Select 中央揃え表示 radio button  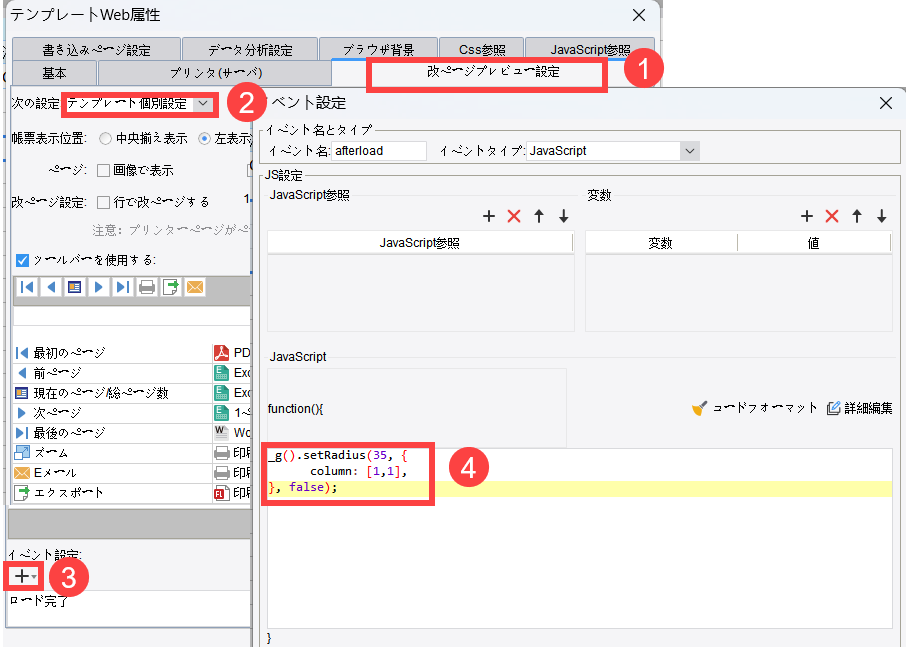click(105, 139)
